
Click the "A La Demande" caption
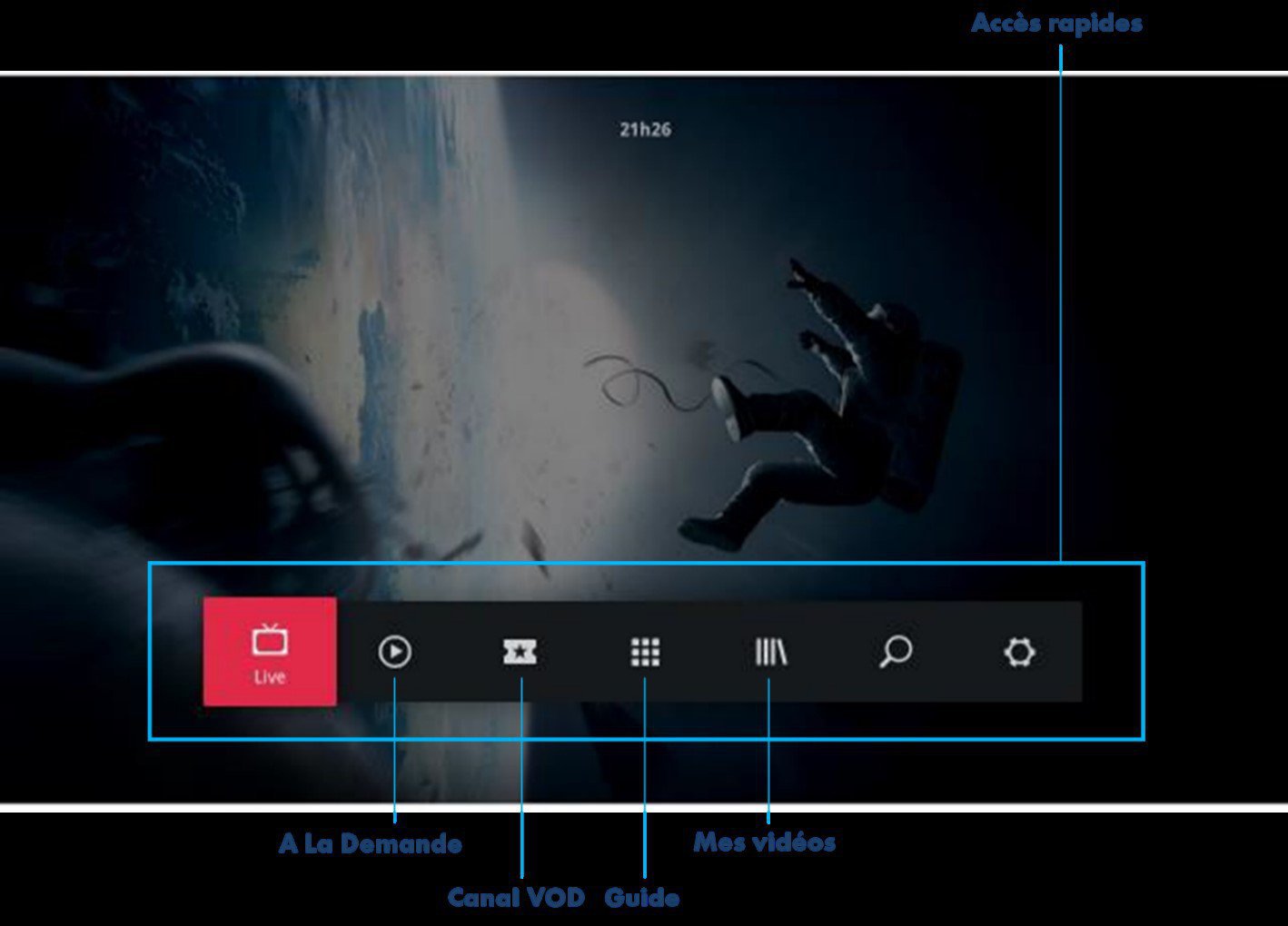click(x=371, y=844)
